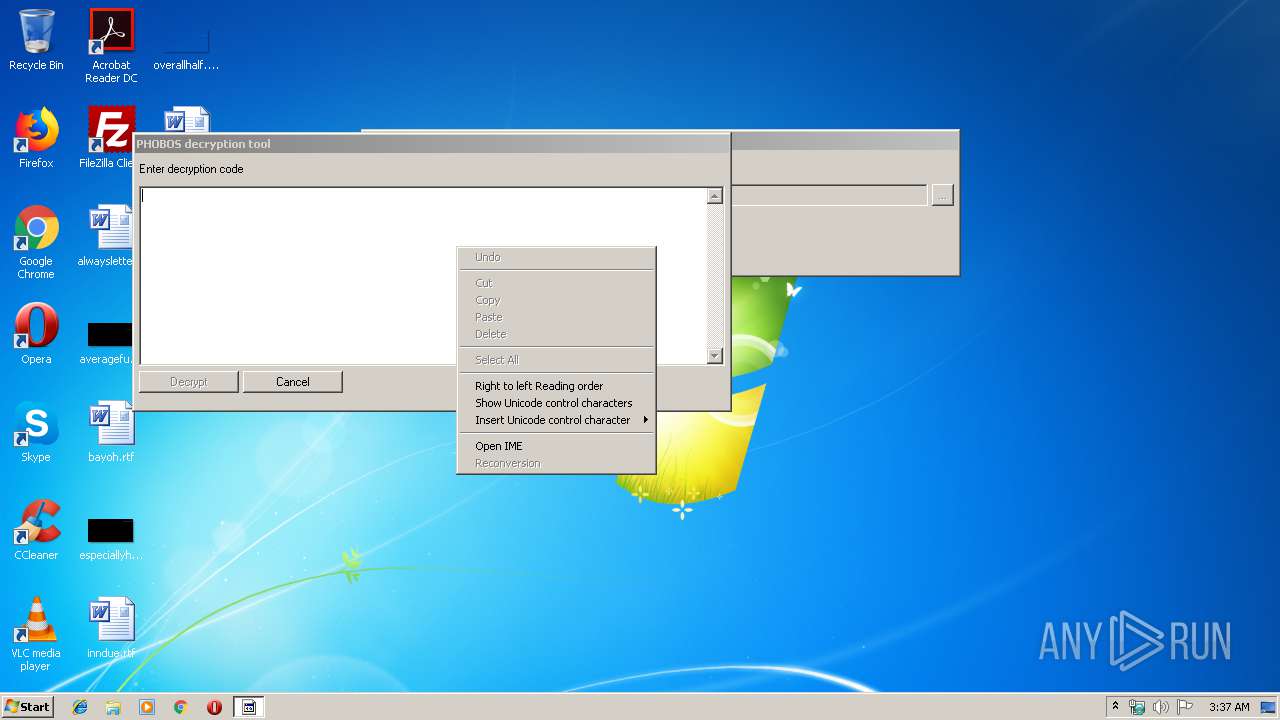Click the scrollbar up arrow in code box
This screenshot has height=720, width=1280.
714,196
